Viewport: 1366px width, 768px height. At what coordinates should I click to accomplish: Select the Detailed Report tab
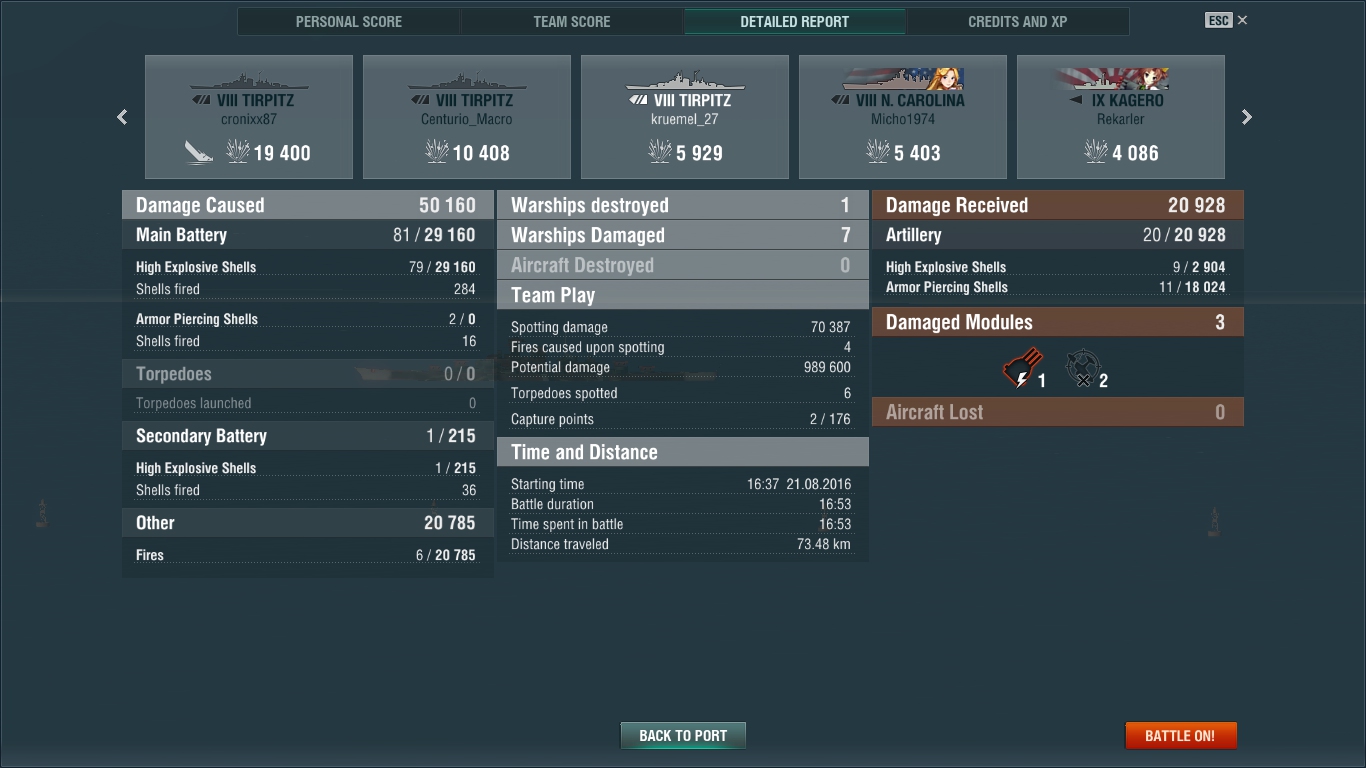794,21
